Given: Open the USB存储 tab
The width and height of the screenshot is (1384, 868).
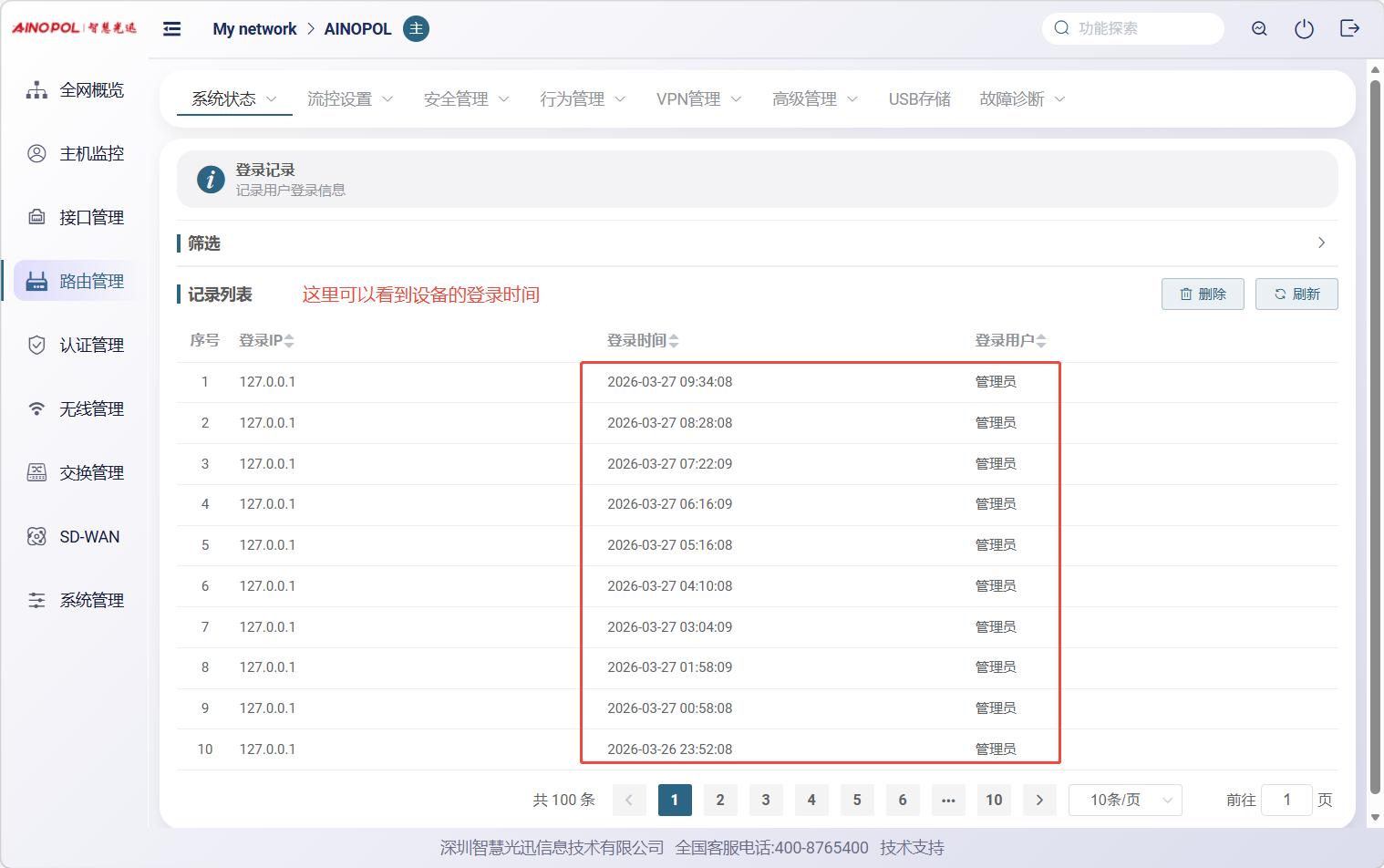Looking at the screenshot, I should click(919, 99).
